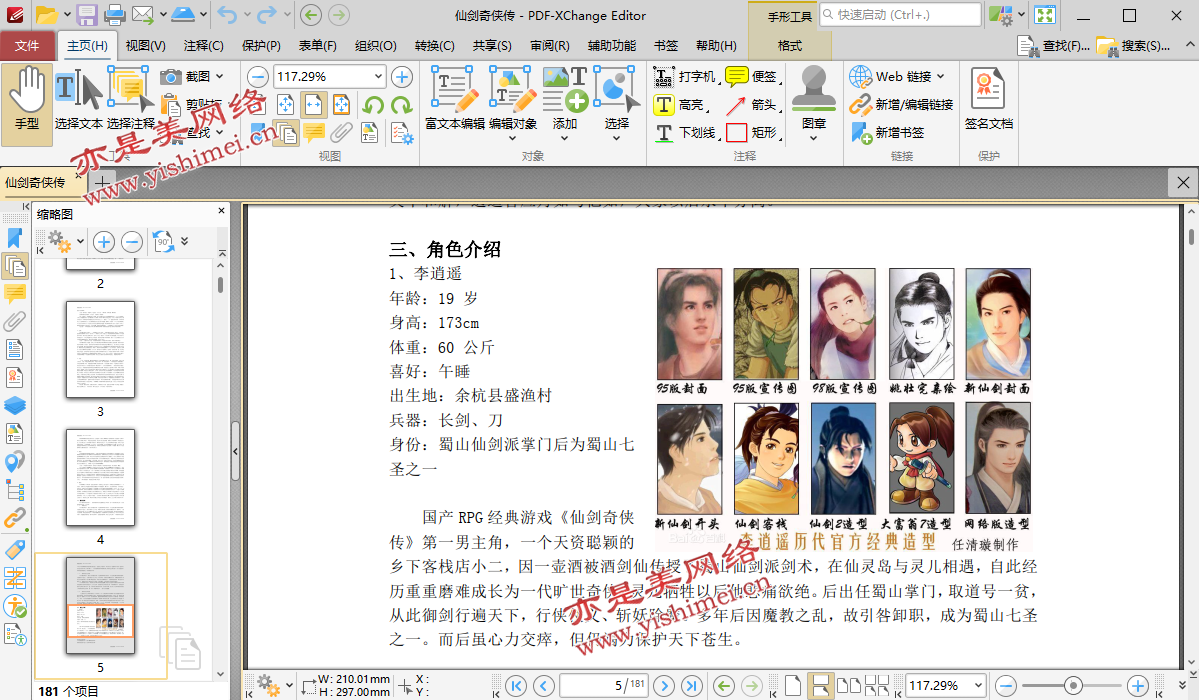Toggle comments pane button in ribbon view group
This screenshot has width=1199, height=700.
[x=314, y=133]
